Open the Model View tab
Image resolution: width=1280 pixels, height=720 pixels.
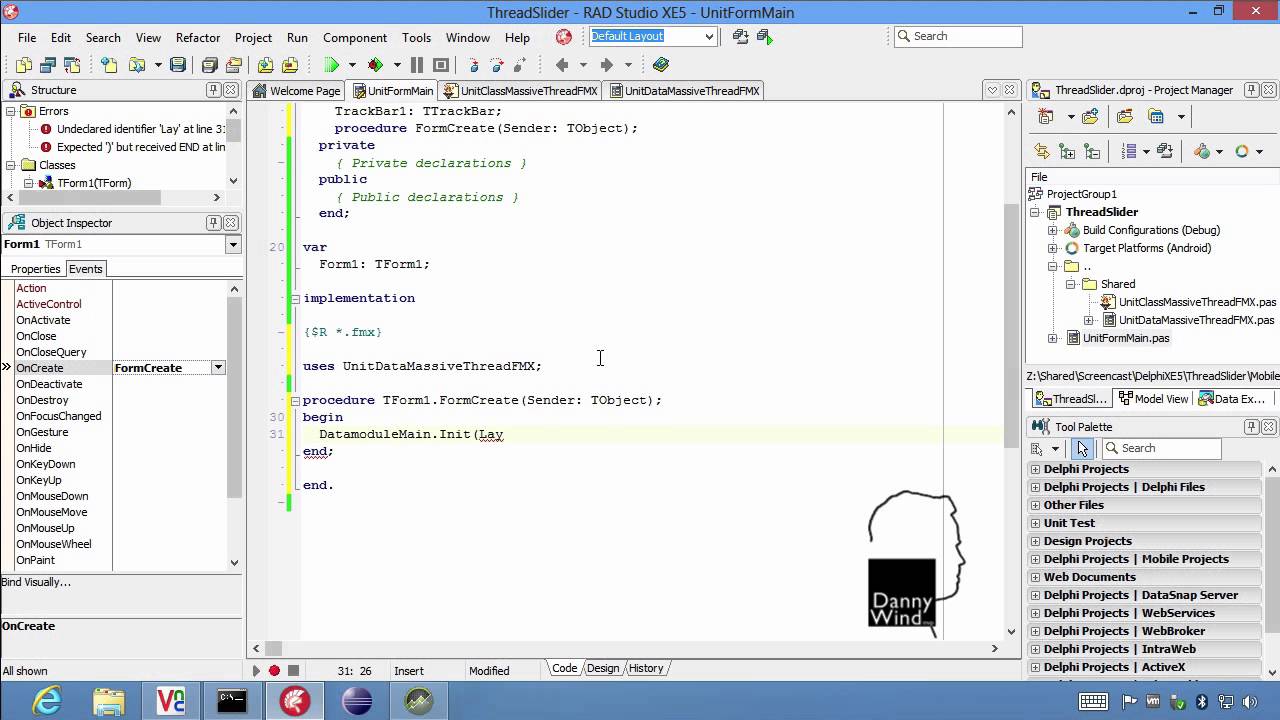1154,399
